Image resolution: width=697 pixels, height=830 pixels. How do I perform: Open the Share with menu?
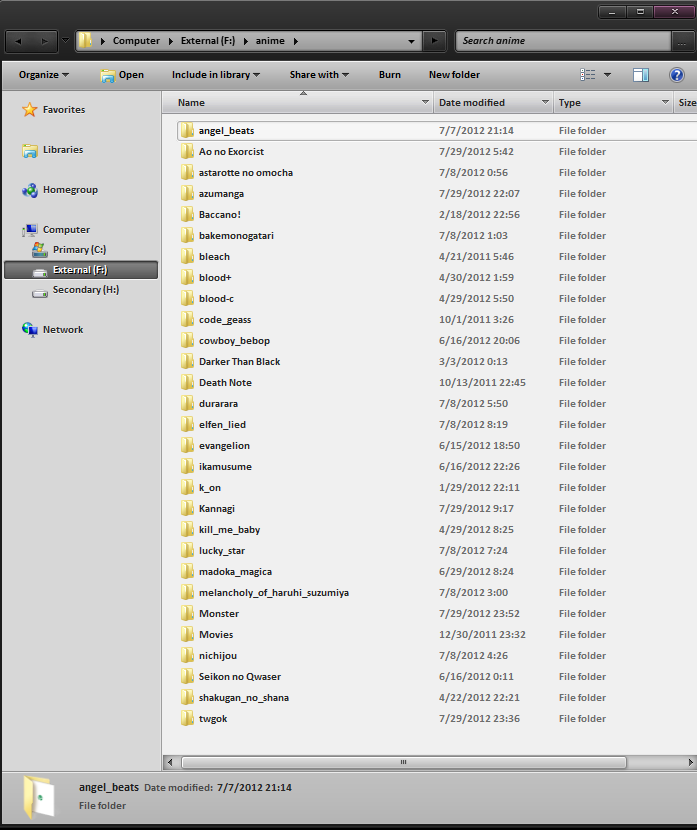[319, 75]
